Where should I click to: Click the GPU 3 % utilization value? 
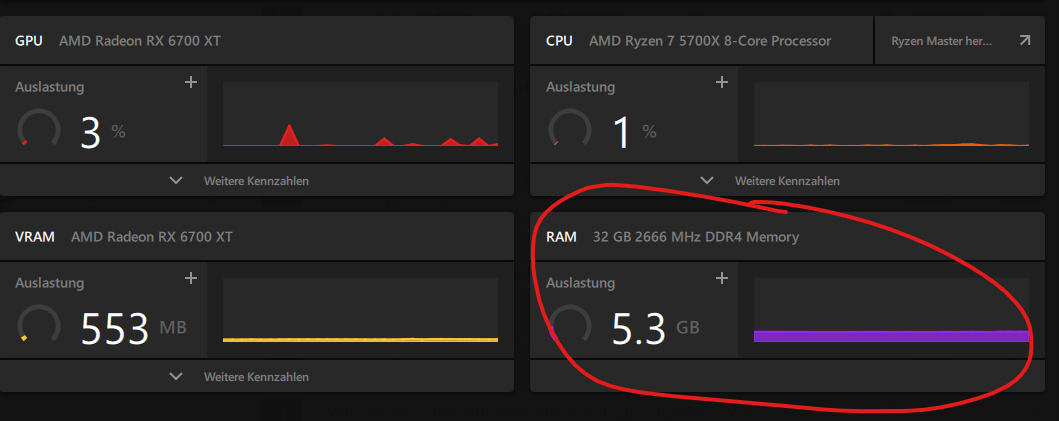[103, 132]
